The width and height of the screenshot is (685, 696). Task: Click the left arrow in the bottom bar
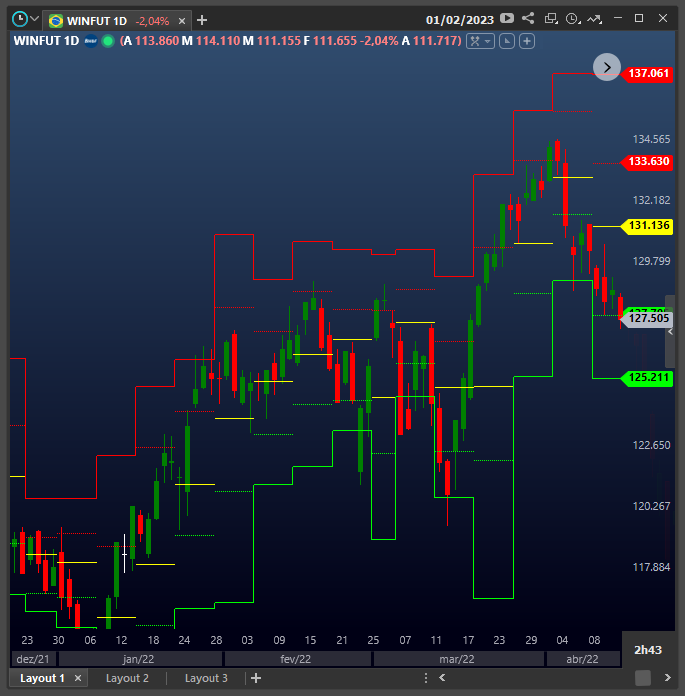[442, 677]
